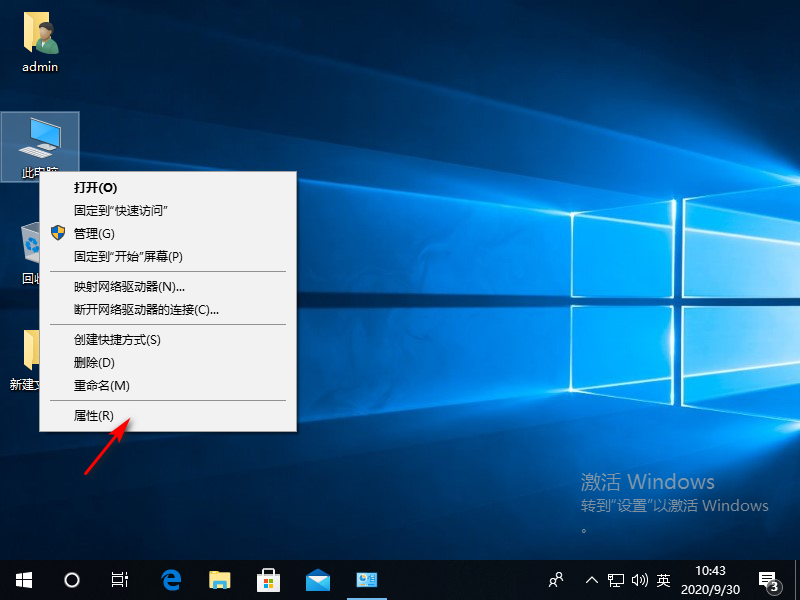Launch File Explorer from the taskbar
Image resolution: width=800 pixels, height=600 pixels.
[x=219, y=580]
